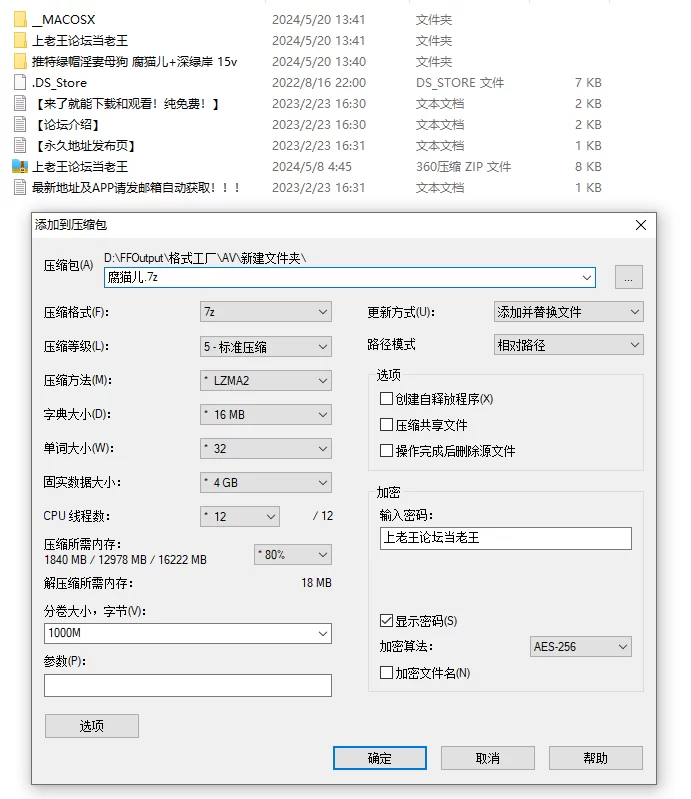This screenshot has height=799, width=691.
Task: Open the 字典大小 dropdown showing 16 MB
Action: 265,415
